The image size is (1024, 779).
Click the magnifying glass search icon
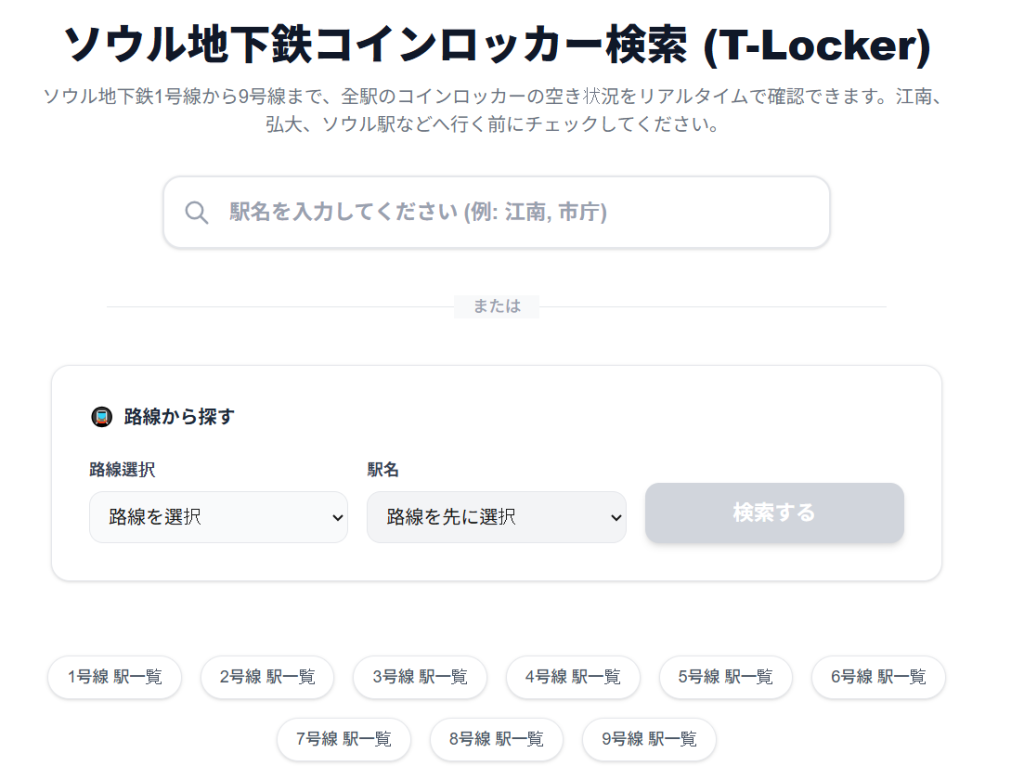196,211
